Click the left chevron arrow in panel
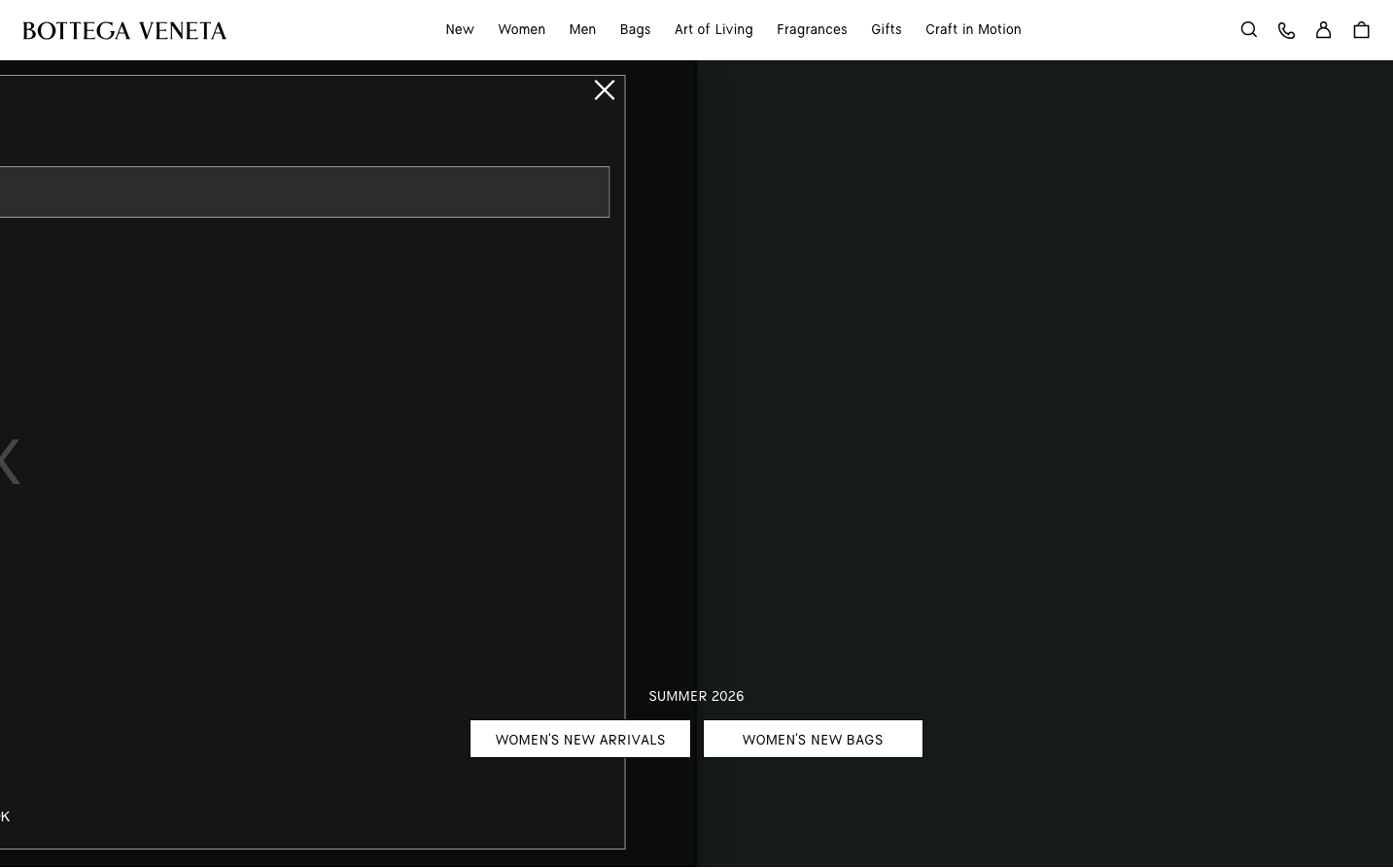This screenshot has width=1393, height=868. (10, 462)
